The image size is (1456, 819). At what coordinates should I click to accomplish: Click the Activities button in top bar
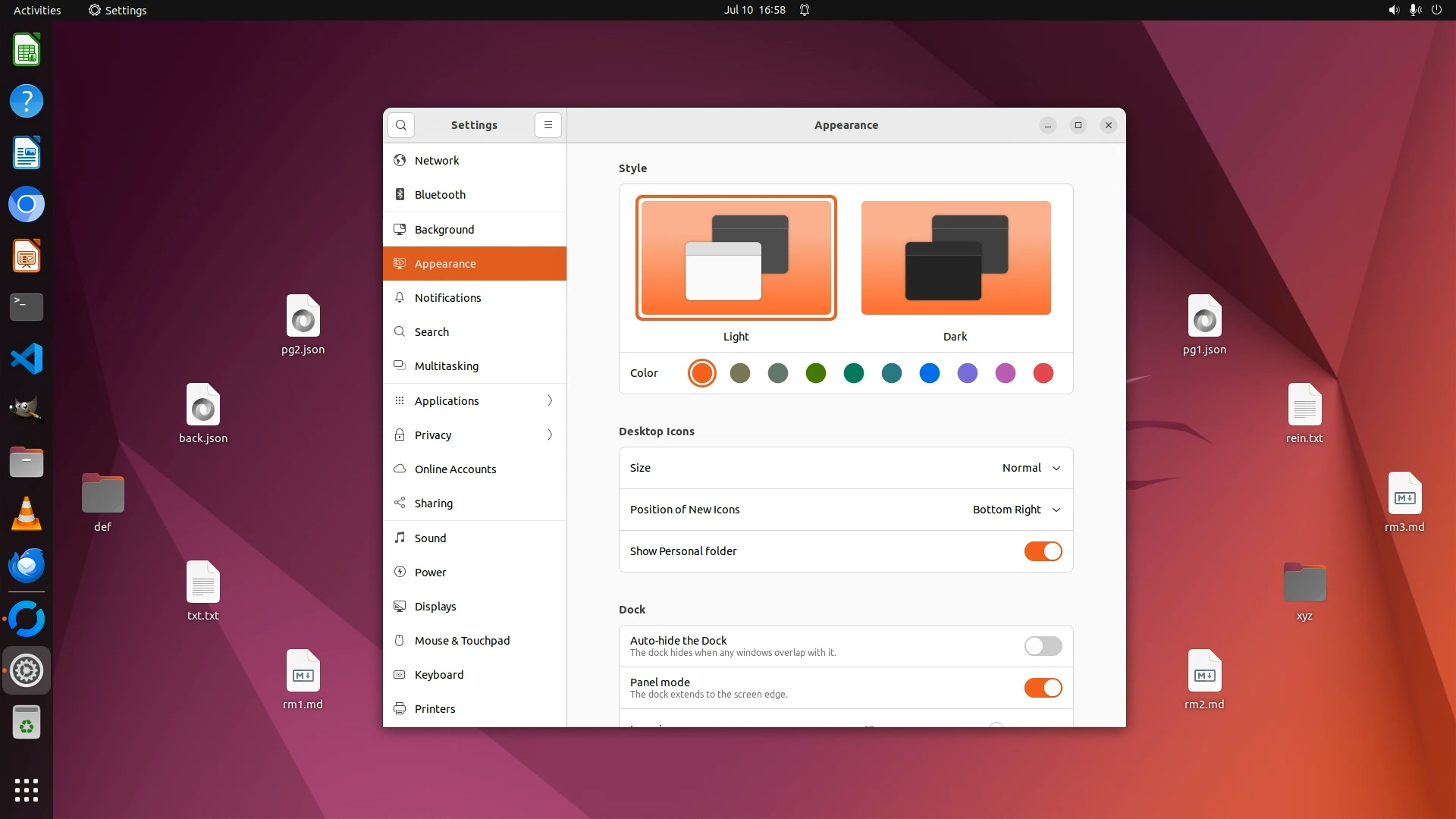pos(37,10)
